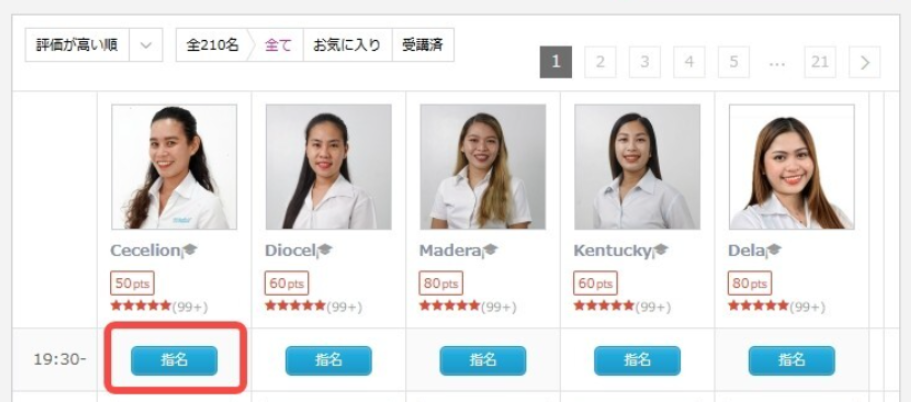Screen dimensions: 911x402
Task: Click graduation cap icon beside Cecelion
Action: pyautogui.click(x=190, y=250)
